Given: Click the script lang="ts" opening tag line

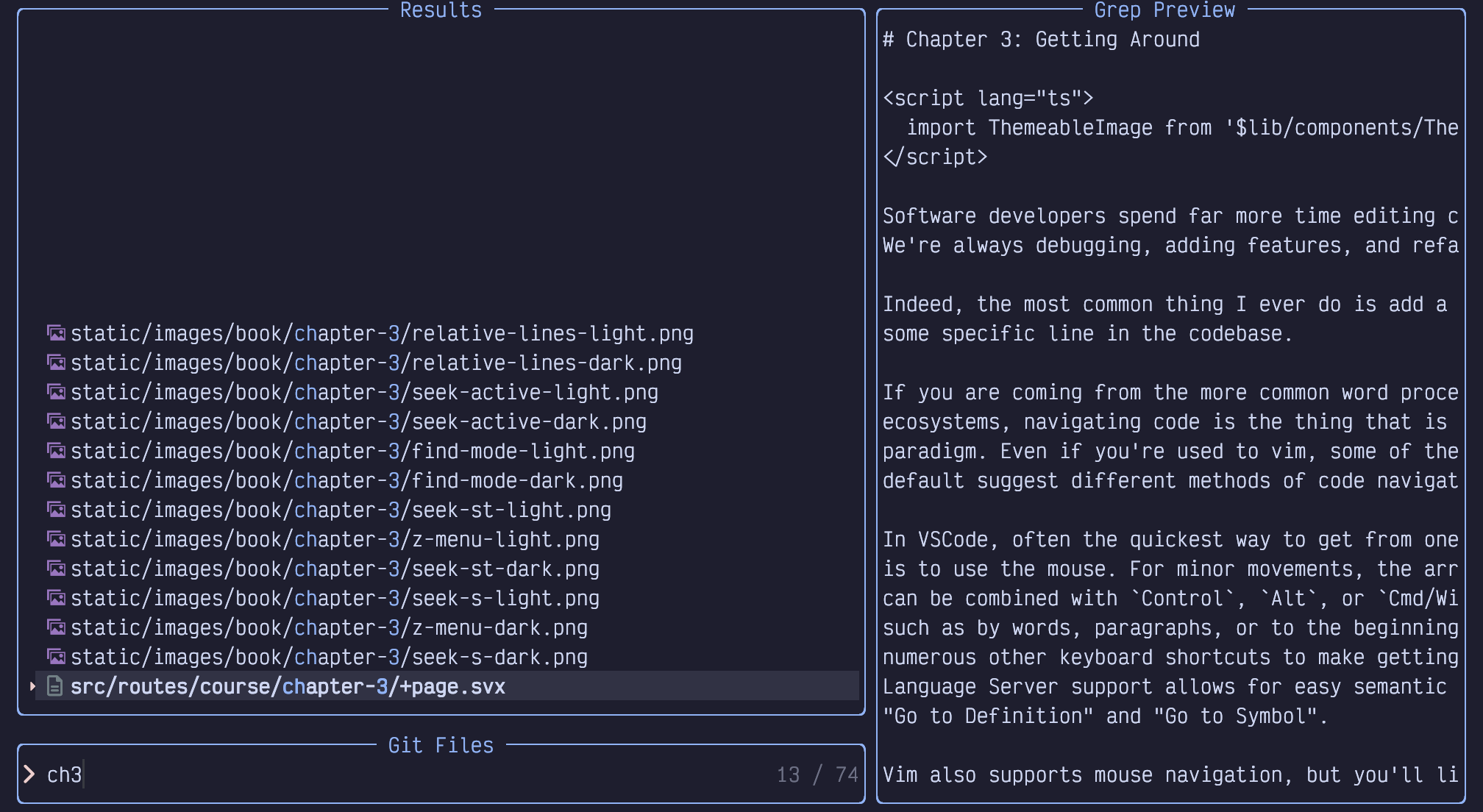Looking at the screenshot, I should pyautogui.click(x=988, y=98).
